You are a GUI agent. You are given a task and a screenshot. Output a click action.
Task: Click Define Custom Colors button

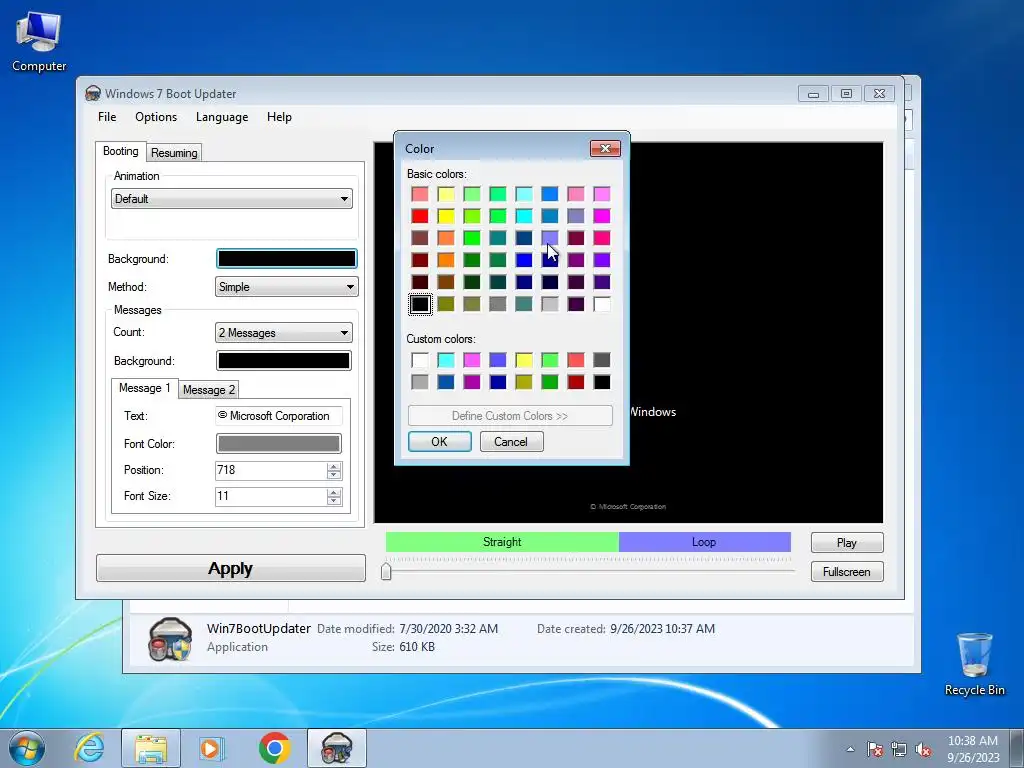pos(510,415)
